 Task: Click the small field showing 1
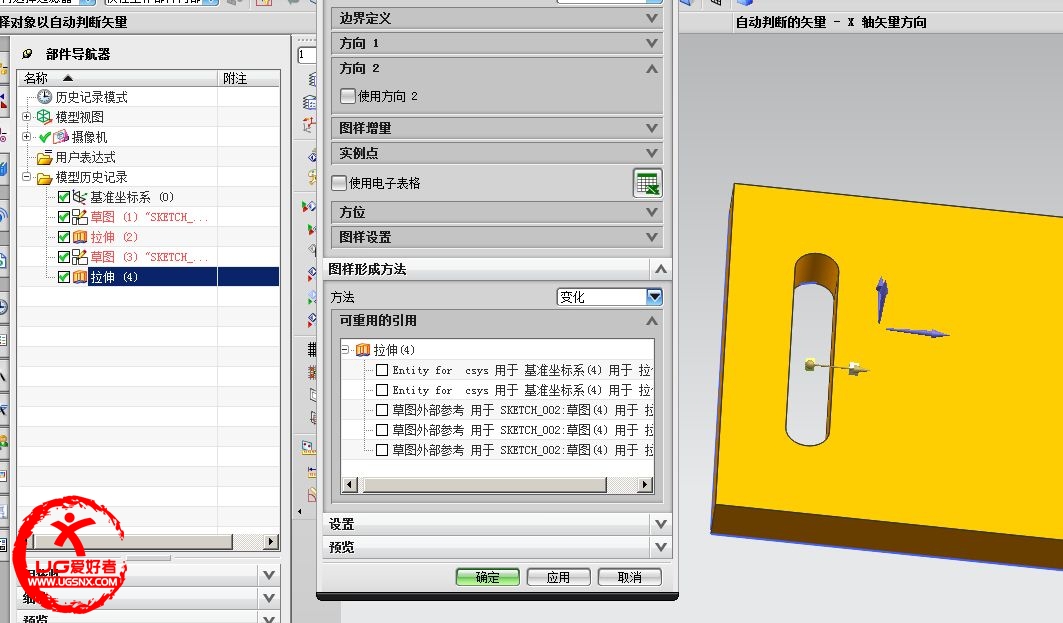[x=307, y=54]
